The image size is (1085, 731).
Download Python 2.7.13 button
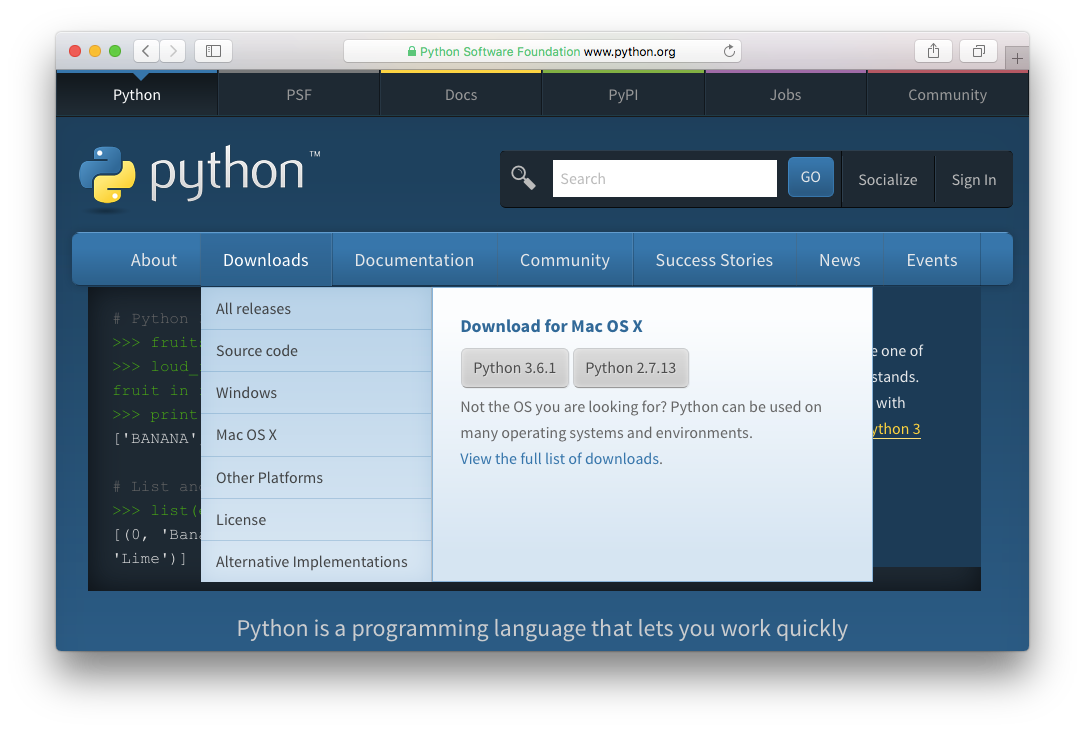pos(630,368)
